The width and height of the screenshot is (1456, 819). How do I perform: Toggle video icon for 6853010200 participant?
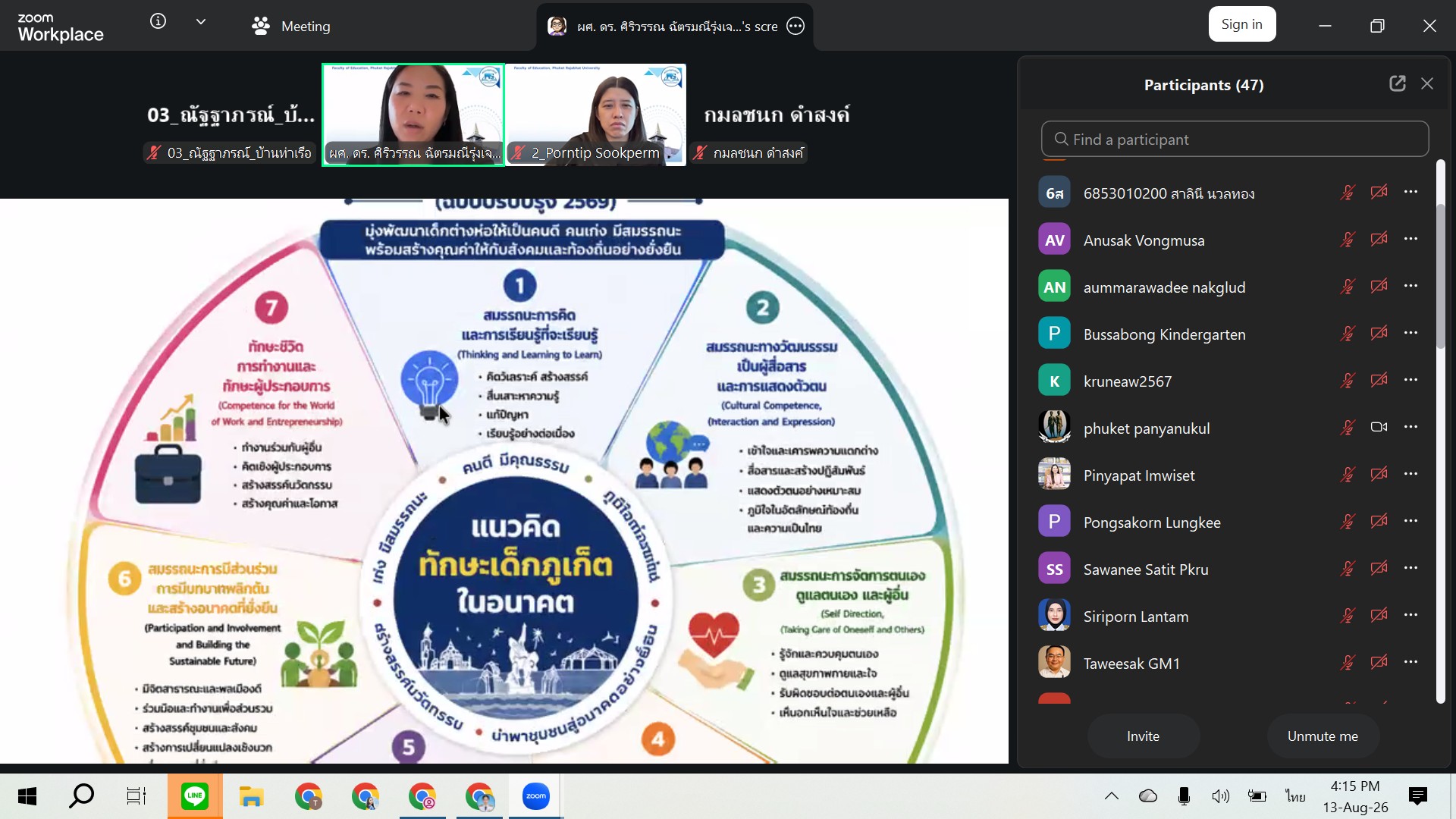pyautogui.click(x=1379, y=193)
